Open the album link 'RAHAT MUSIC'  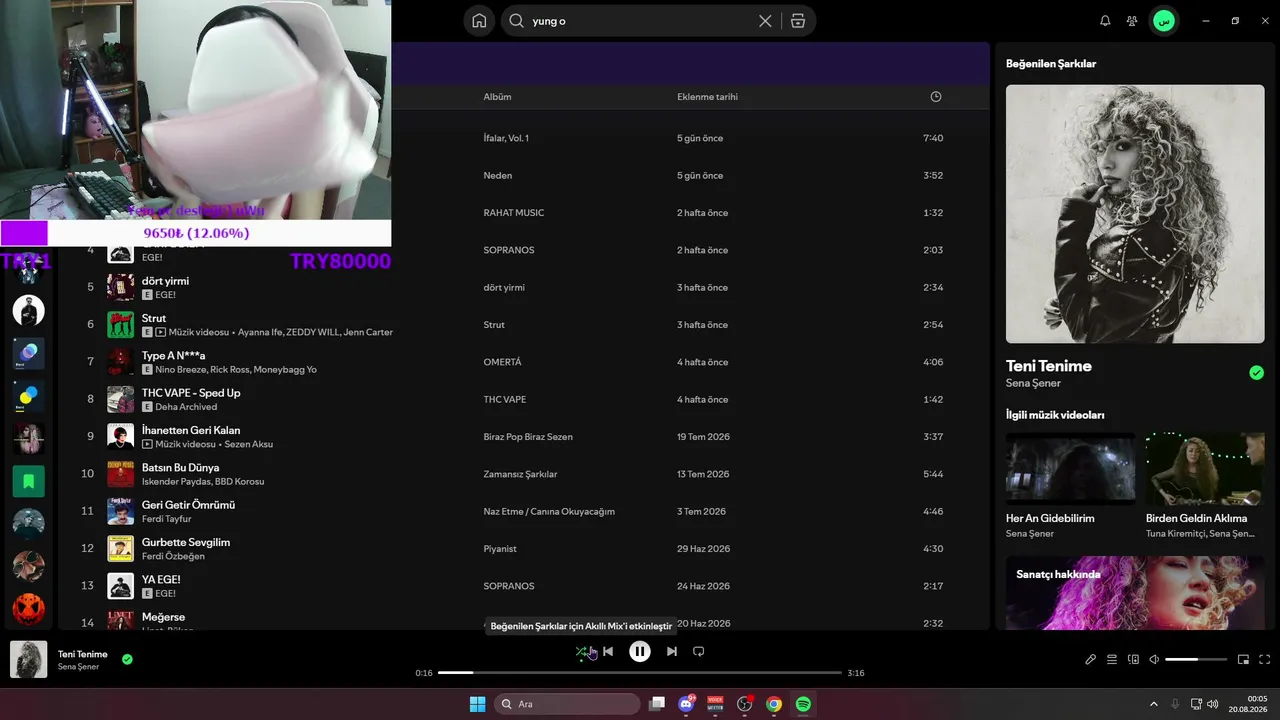click(x=514, y=213)
